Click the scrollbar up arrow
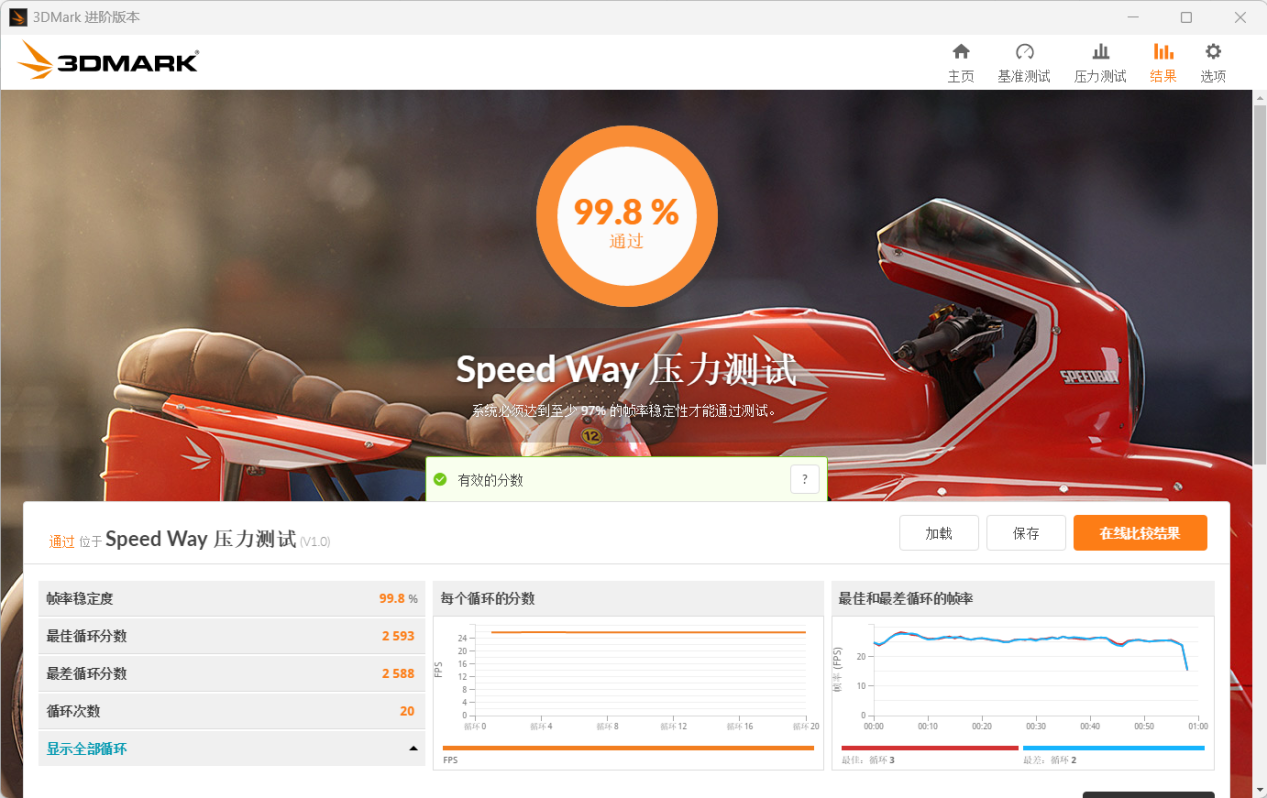The height and width of the screenshot is (798, 1267). coord(1259,96)
